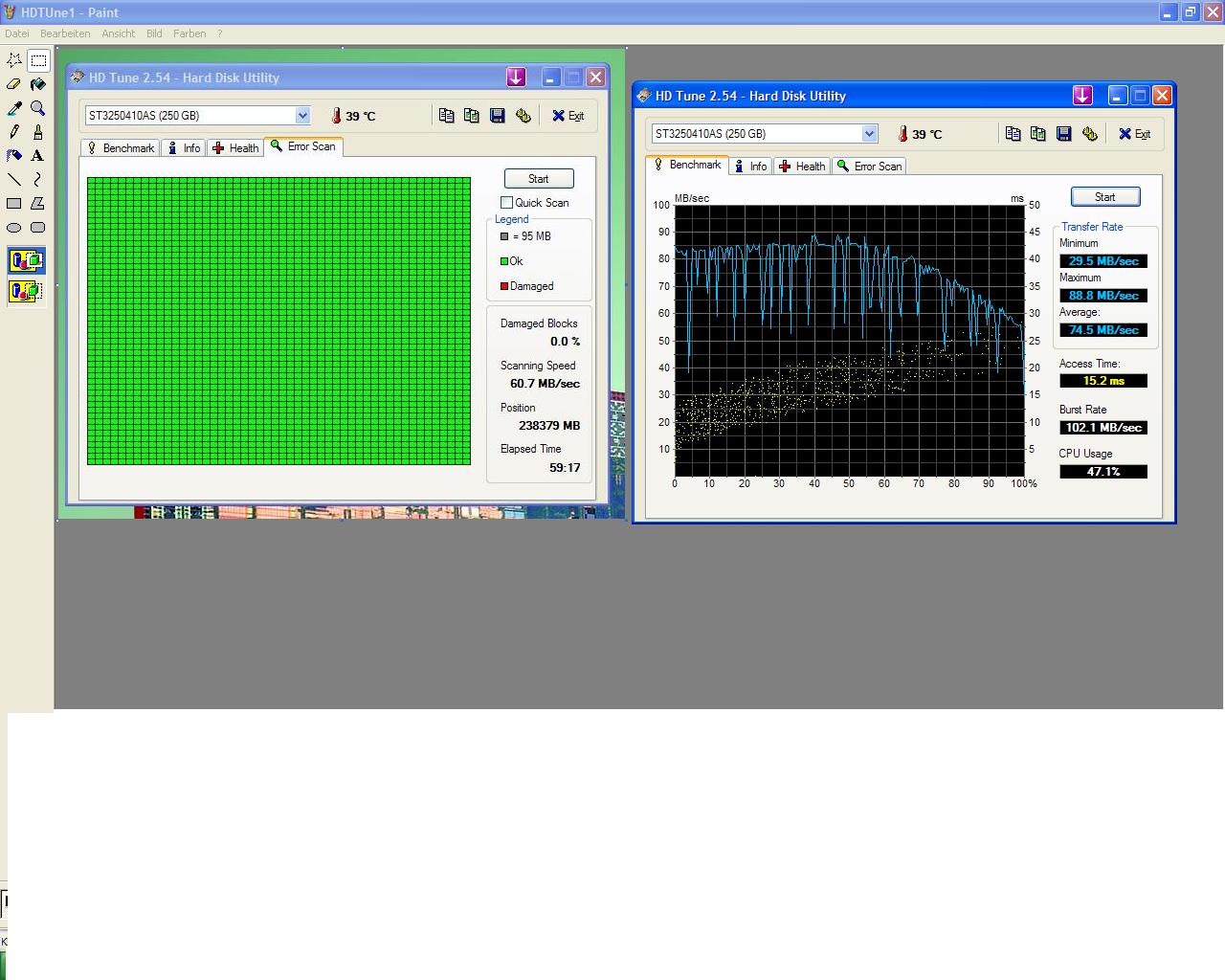This screenshot has width=1225, height=980.
Task: Open Info tab in right HD Tune window
Action: click(750, 167)
